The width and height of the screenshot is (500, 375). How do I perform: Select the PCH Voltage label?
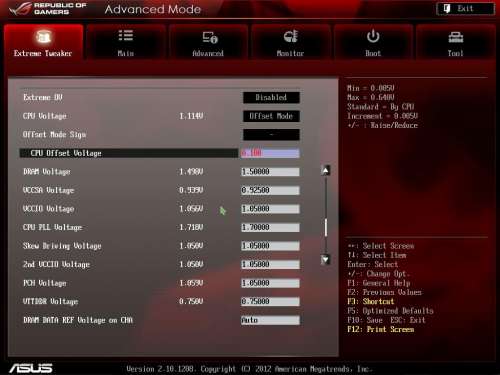point(45,283)
